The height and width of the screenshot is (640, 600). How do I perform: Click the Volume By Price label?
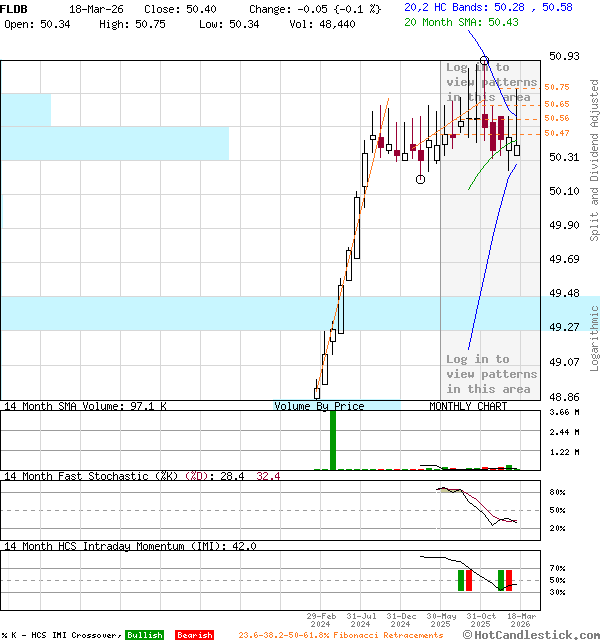coord(319,406)
